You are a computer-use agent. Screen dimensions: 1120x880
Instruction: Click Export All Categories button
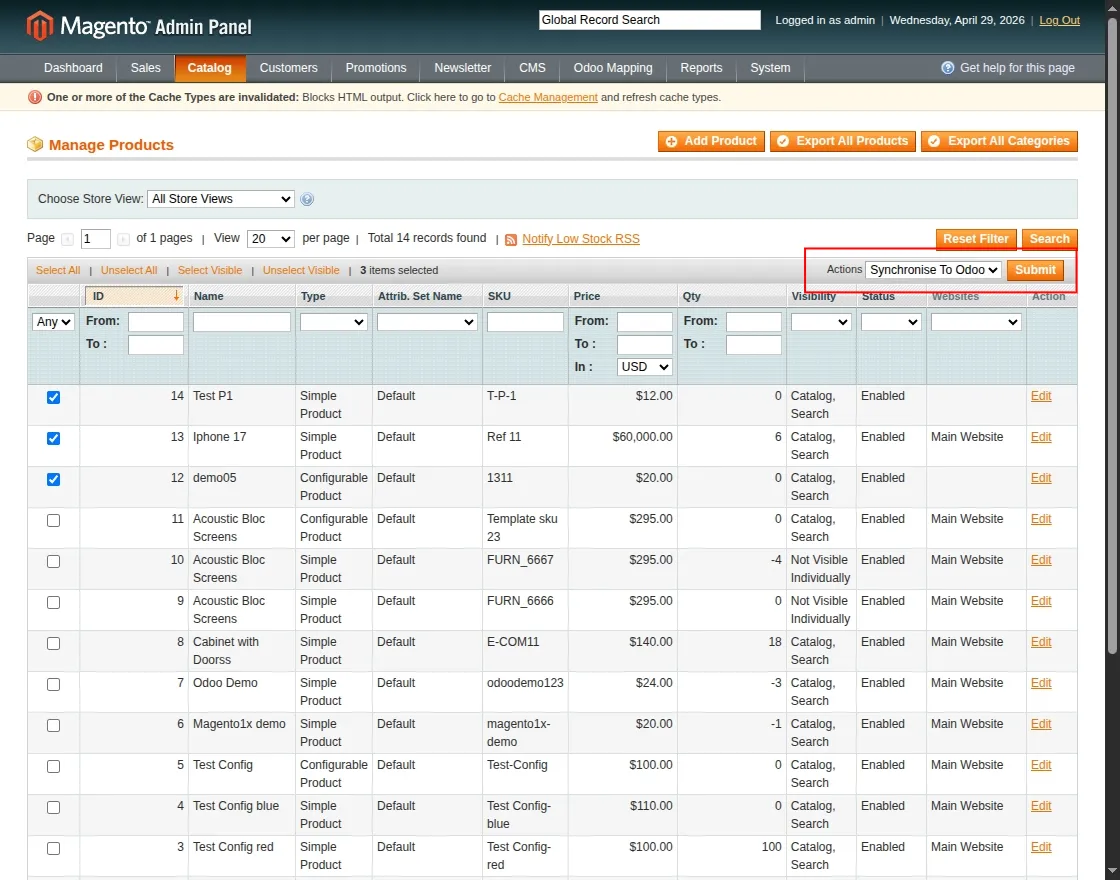(x=999, y=141)
